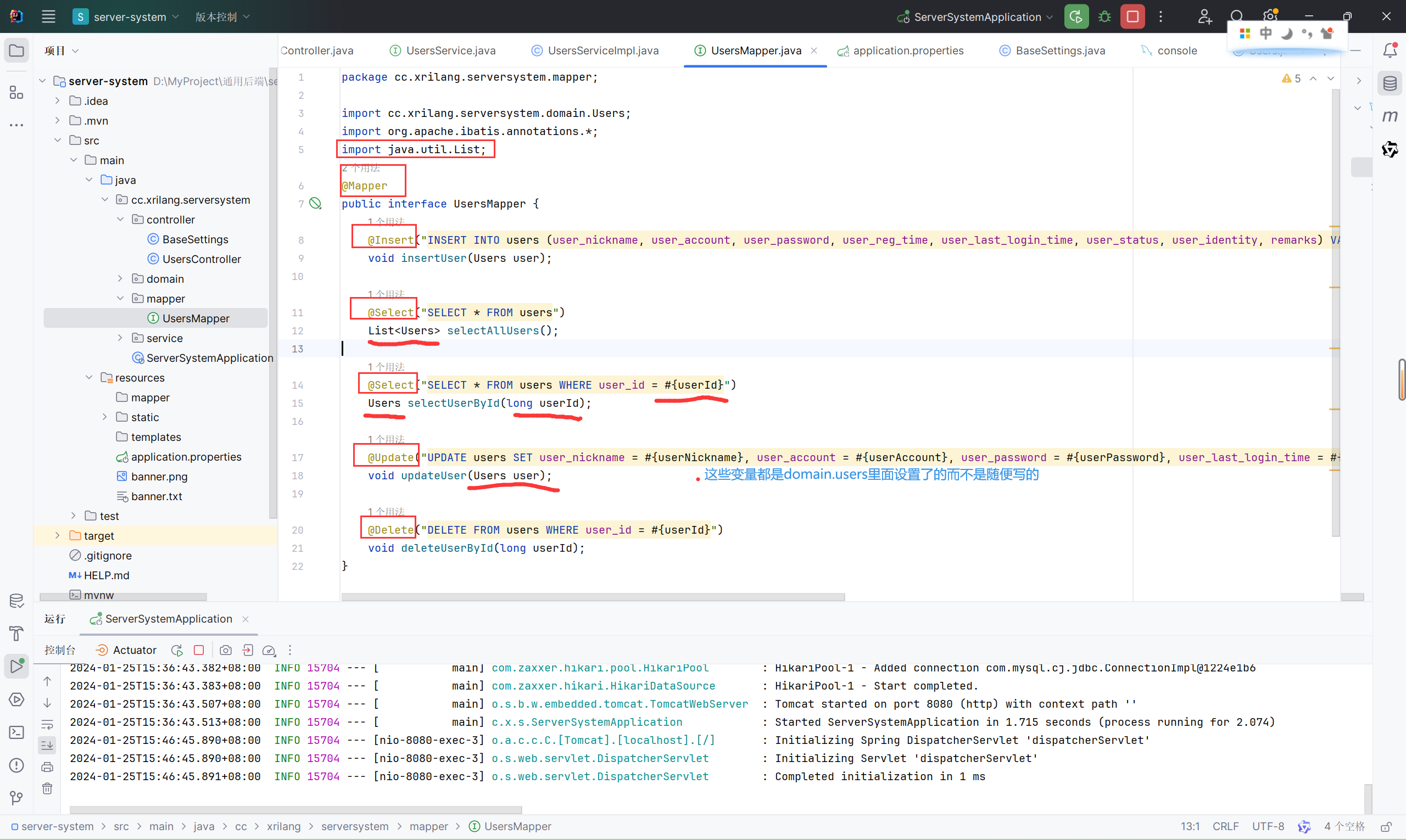This screenshot has width=1406, height=840.
Task: Rerun the app from the console toolbar
Action: [x=177, y=650]
